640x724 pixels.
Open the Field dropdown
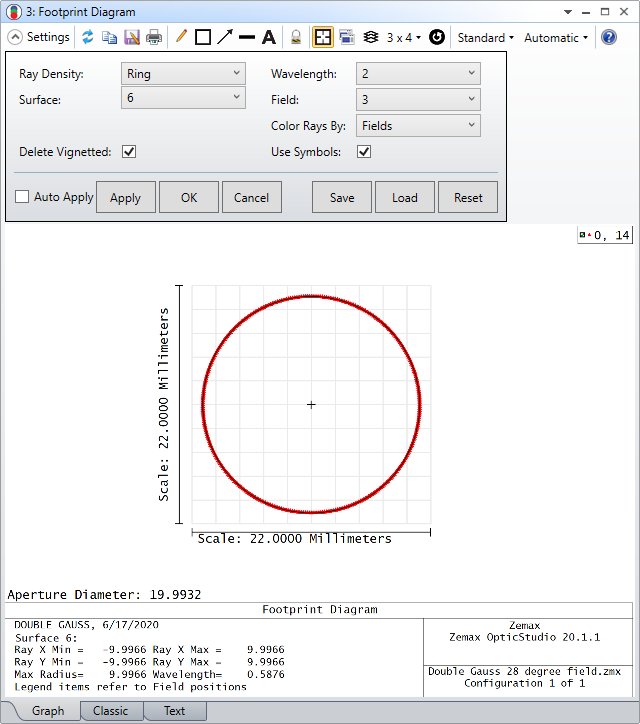[418, 99]
